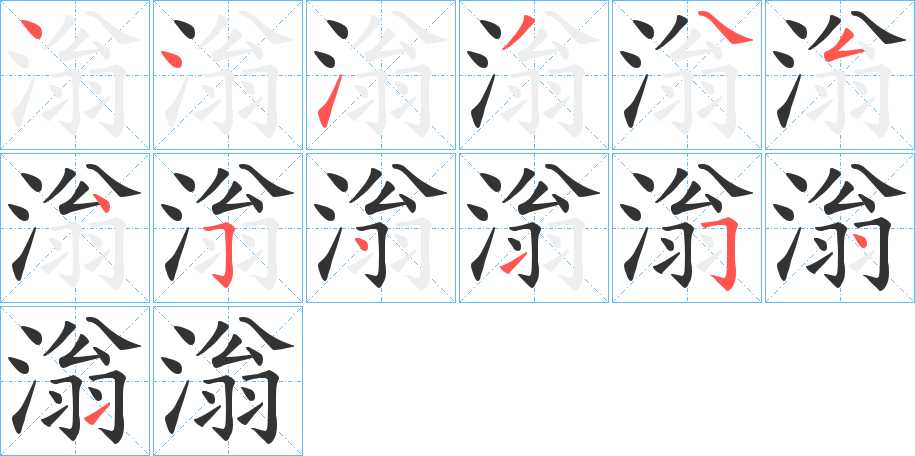Viewport: 915px width, 456px height.
Task: Click the red rising stroke in step thirteen
Action: tap(97, 413)
